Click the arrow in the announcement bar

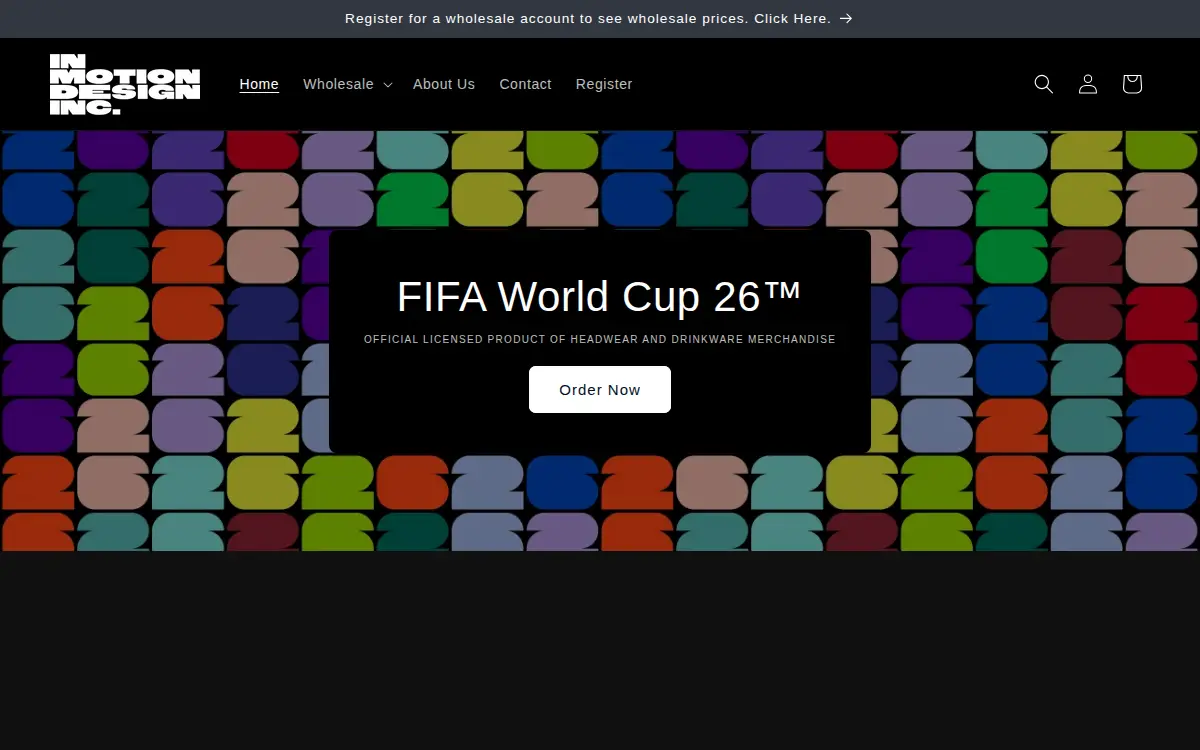[846, 18]
